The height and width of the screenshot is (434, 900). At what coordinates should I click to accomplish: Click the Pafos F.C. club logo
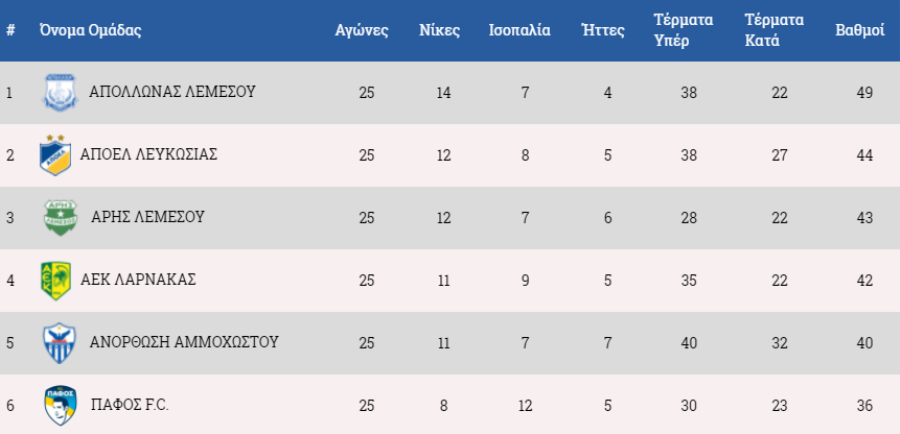tap(61, 405)
